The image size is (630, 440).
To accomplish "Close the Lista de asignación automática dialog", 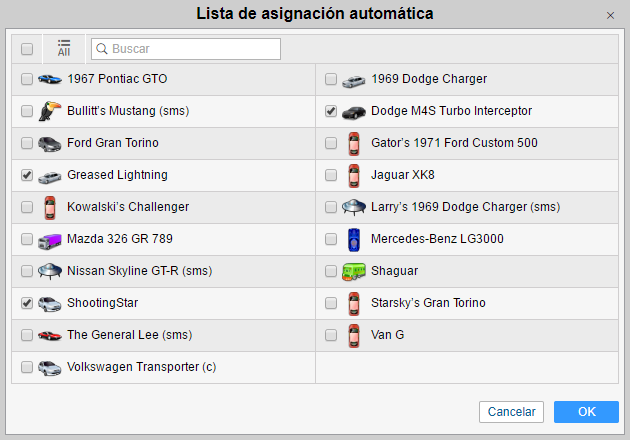I will (610, 15).
